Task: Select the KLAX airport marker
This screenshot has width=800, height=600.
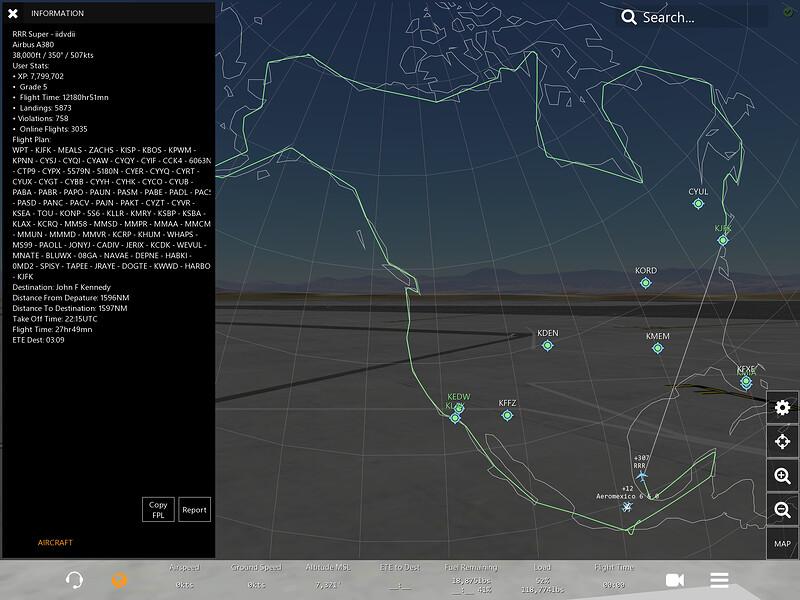Action: (x=455, y=418)
